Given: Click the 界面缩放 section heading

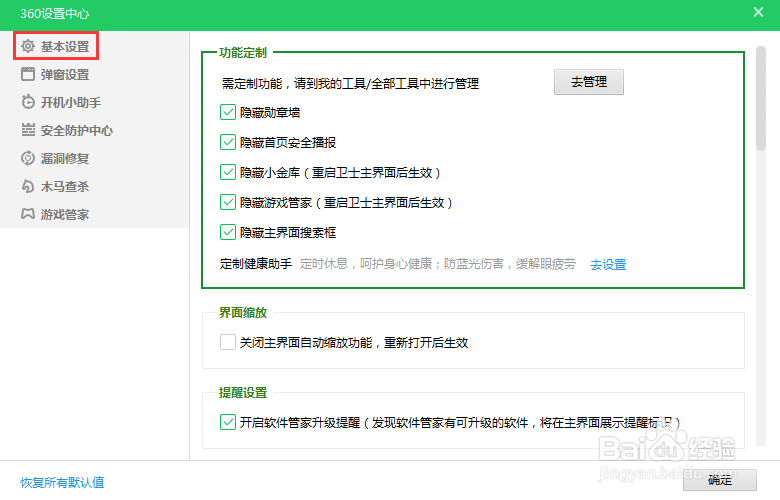Looking at the screenshot, I should tap(243, 312).
